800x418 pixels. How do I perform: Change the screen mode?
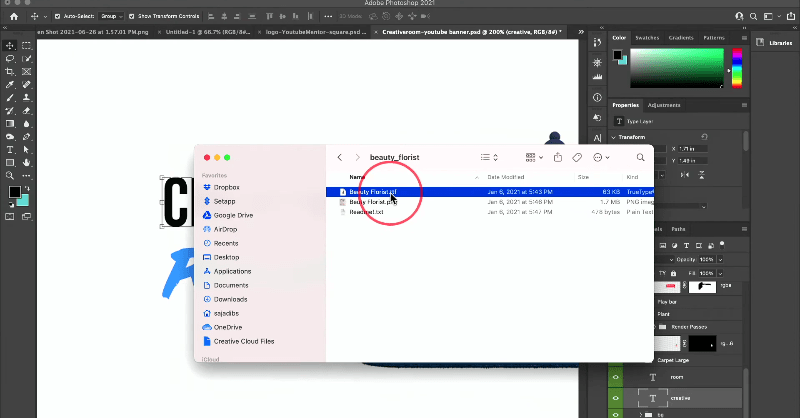coord(27,216)
